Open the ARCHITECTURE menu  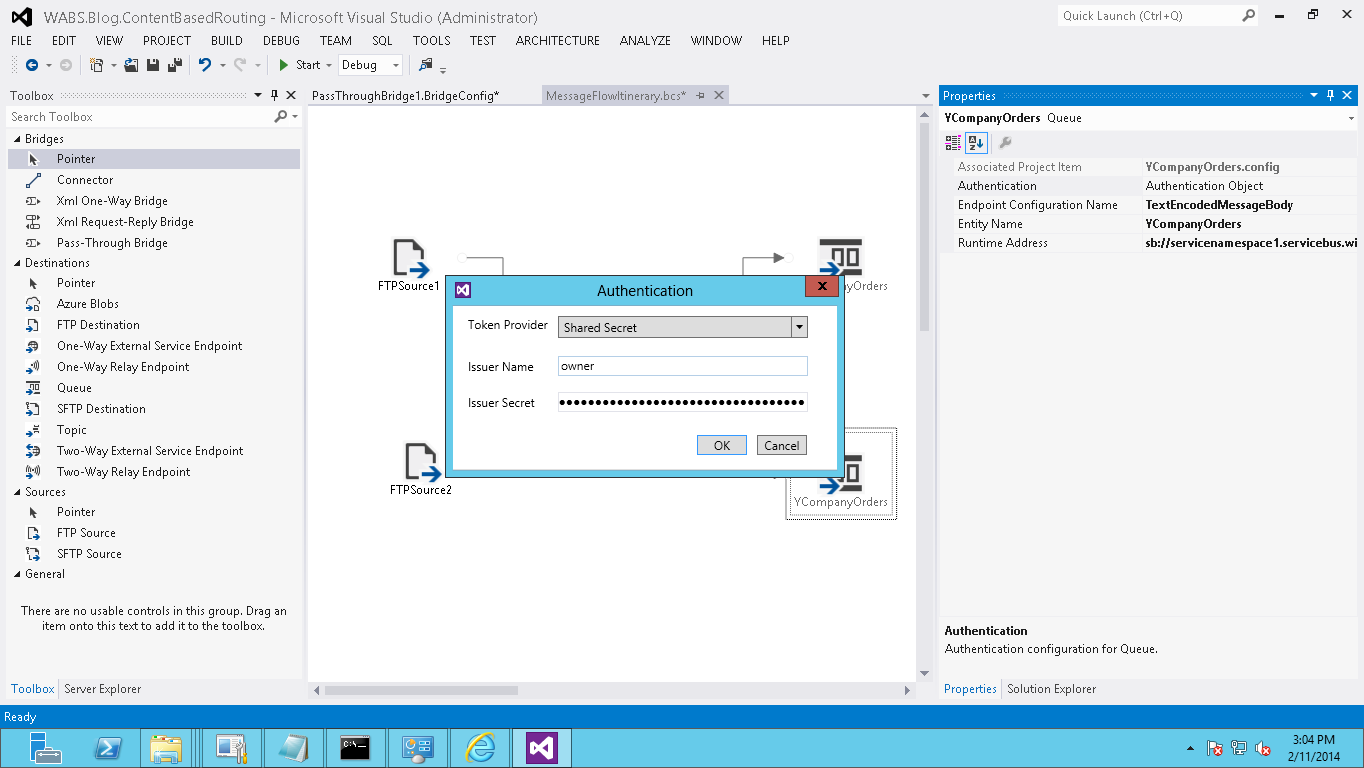[x=558, y=41]
